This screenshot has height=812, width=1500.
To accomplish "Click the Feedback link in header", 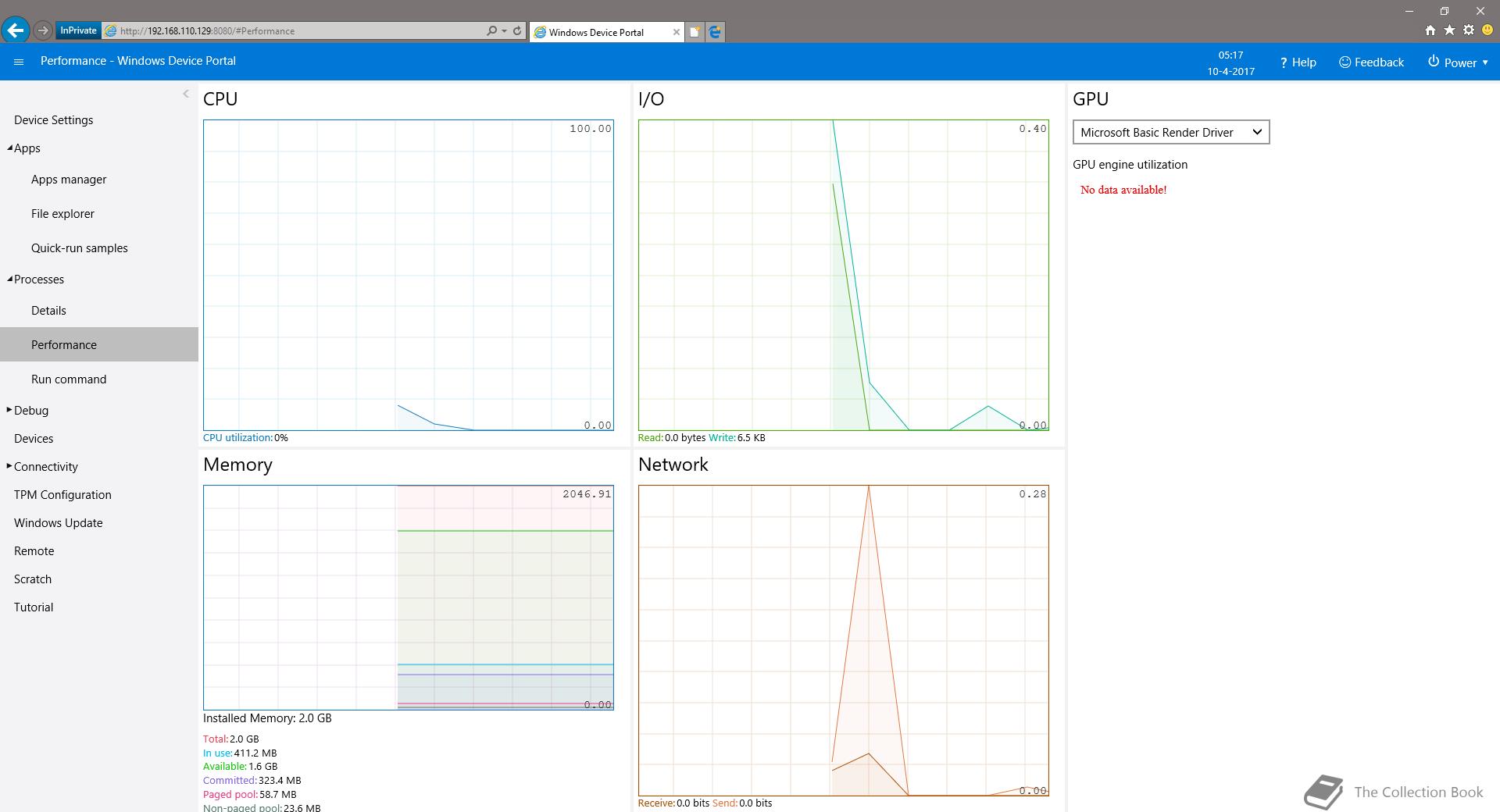I will click(x=1371, y=62).
